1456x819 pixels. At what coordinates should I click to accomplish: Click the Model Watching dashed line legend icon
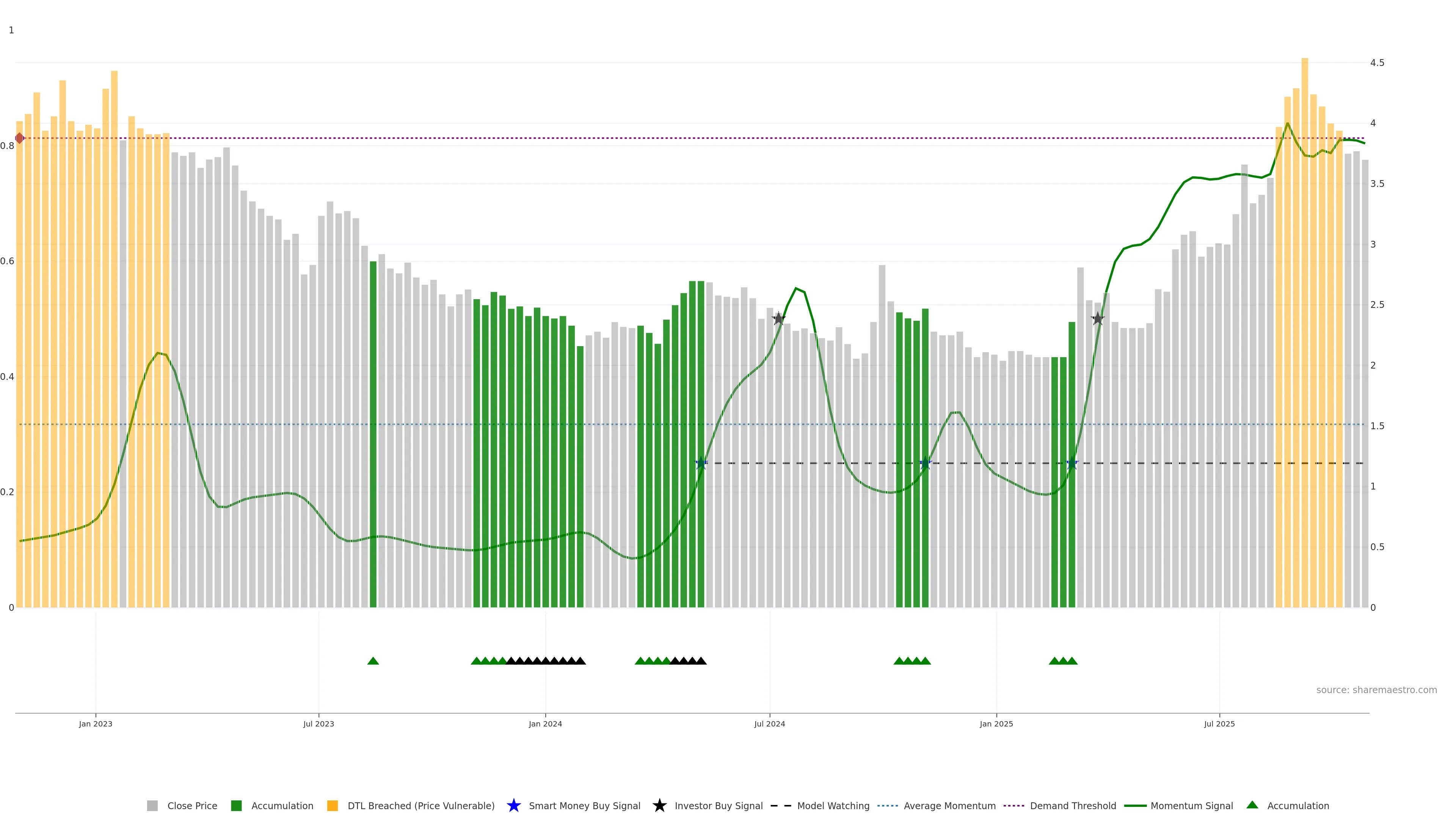pyautogui.click(x=781, y=805)
